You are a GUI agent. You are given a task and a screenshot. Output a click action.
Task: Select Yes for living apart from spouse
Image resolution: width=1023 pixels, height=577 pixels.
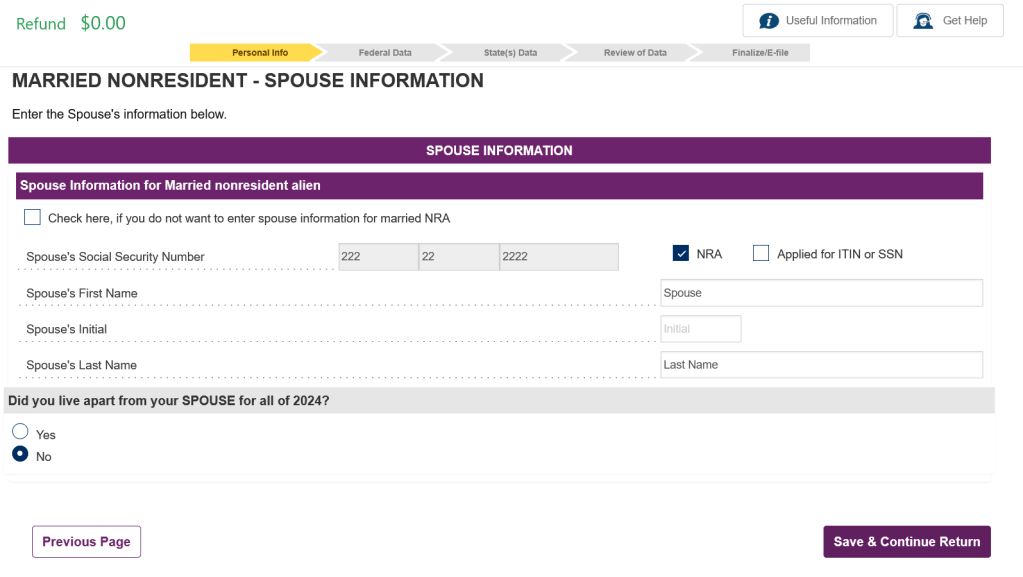click(20, 432)
